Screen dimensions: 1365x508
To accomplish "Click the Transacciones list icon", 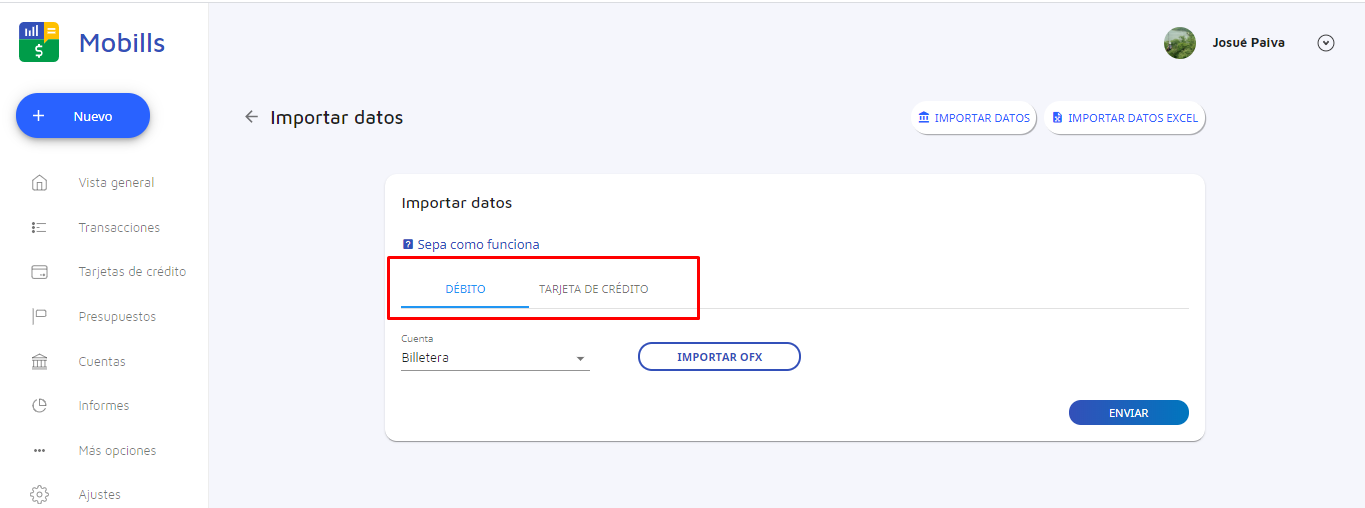I will [40, 228].
